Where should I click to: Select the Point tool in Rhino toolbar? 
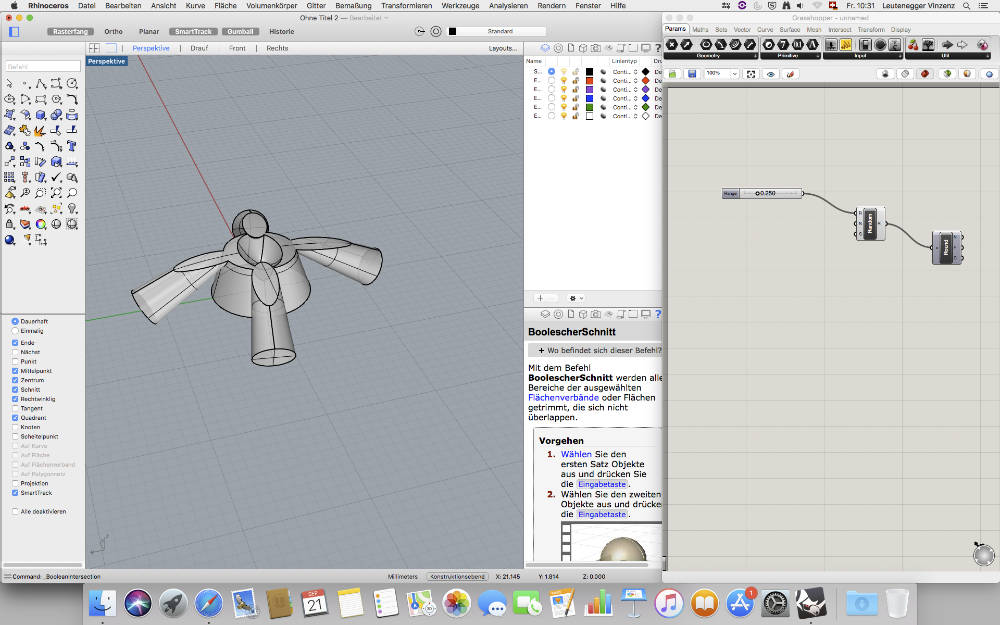(26, 84)
